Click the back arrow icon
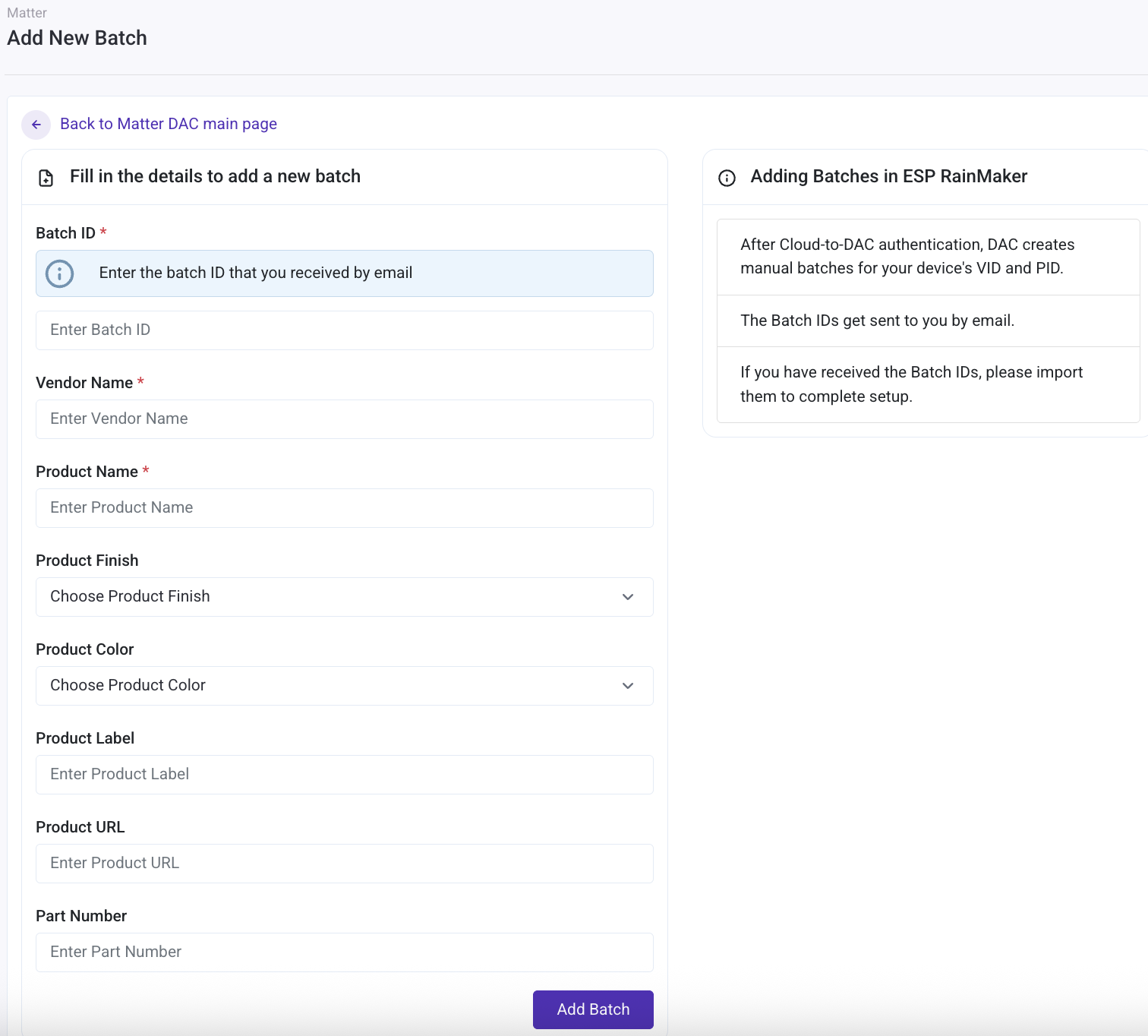Screen dimensions: 1148x1036 click(36, 124)
